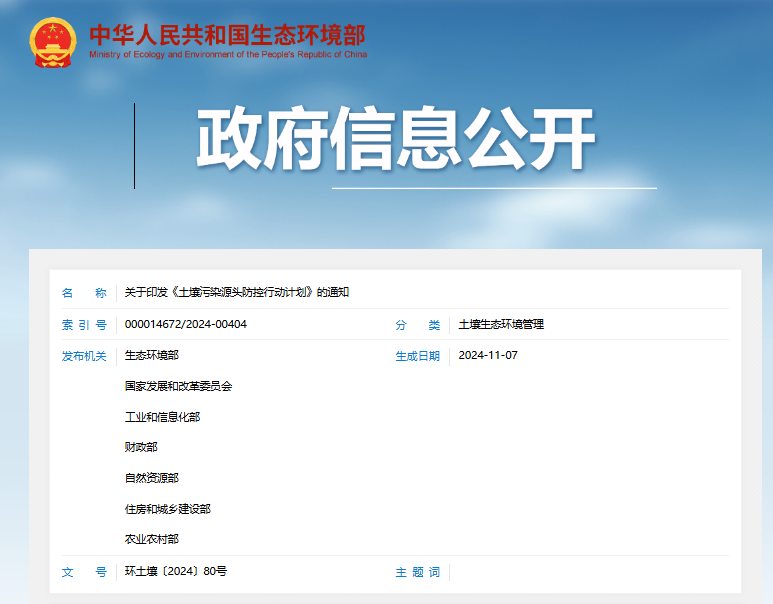Select agency 农业农村部
The height and width of the screenshot is (604, 773).
tap(151, 539)
